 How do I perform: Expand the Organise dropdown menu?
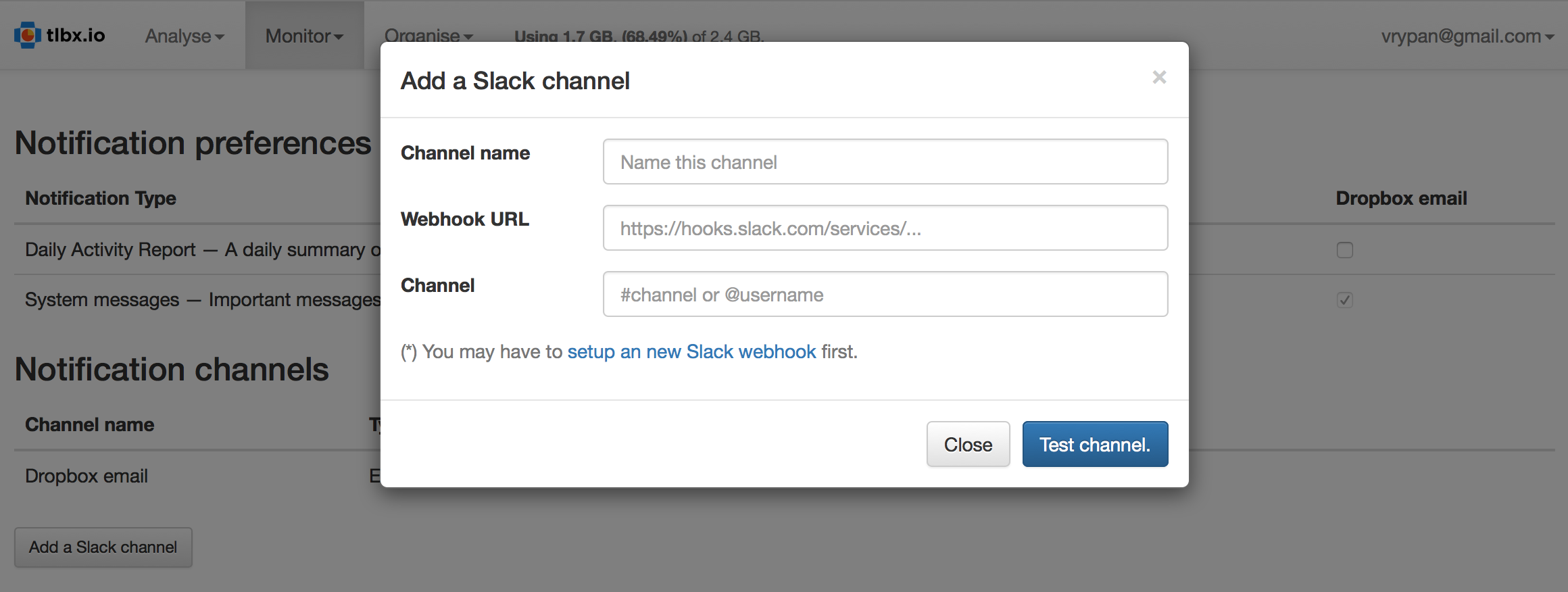tap(428, 36)
